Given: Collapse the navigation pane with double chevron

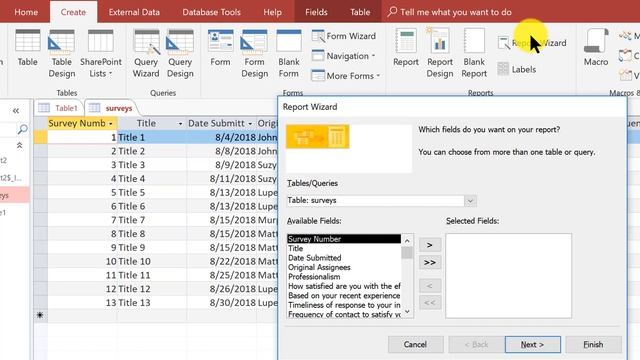Looking at the screenshot, I should [16, 111].
